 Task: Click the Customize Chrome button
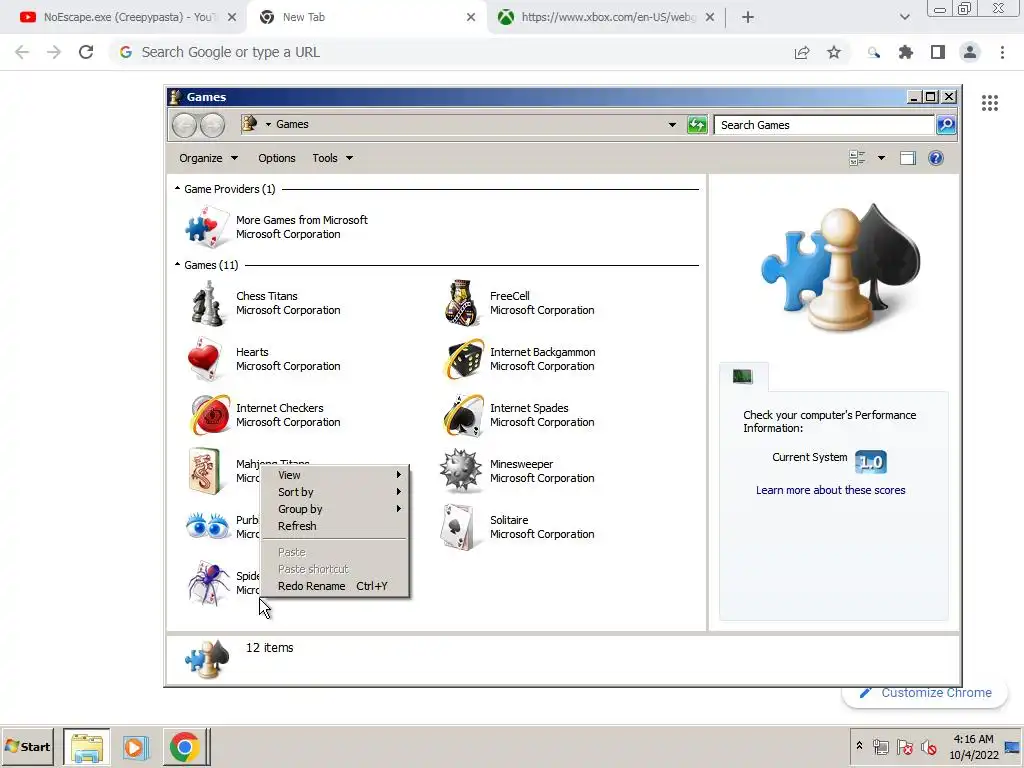[x=926, y=693]
